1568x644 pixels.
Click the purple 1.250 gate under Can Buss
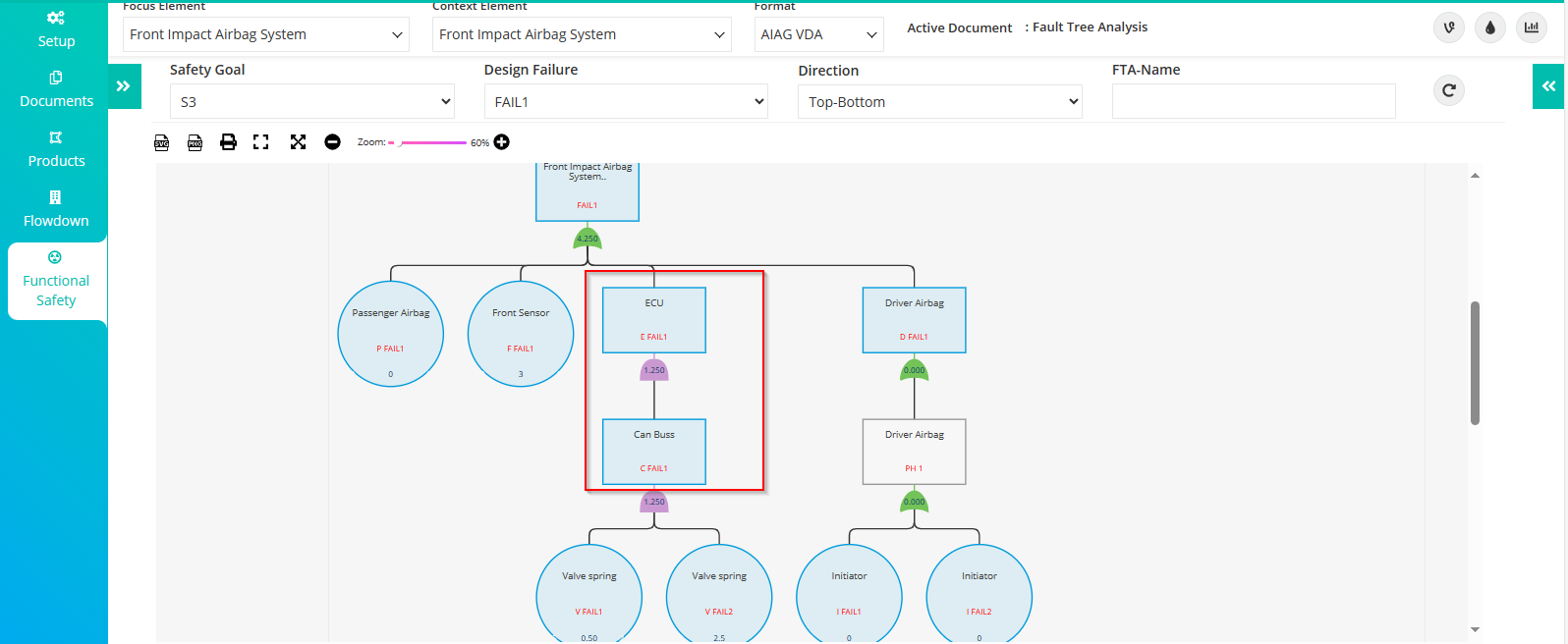point(654,502)
